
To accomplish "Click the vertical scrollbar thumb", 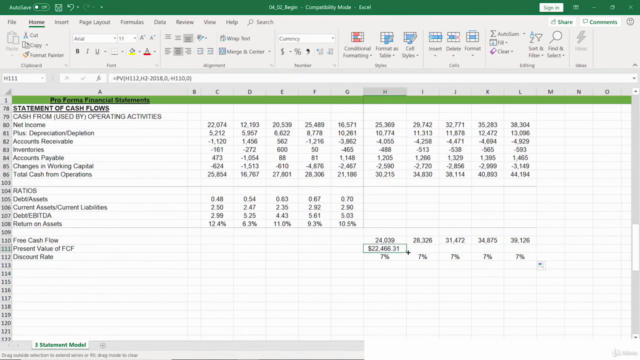I will (x=635, y=247).
